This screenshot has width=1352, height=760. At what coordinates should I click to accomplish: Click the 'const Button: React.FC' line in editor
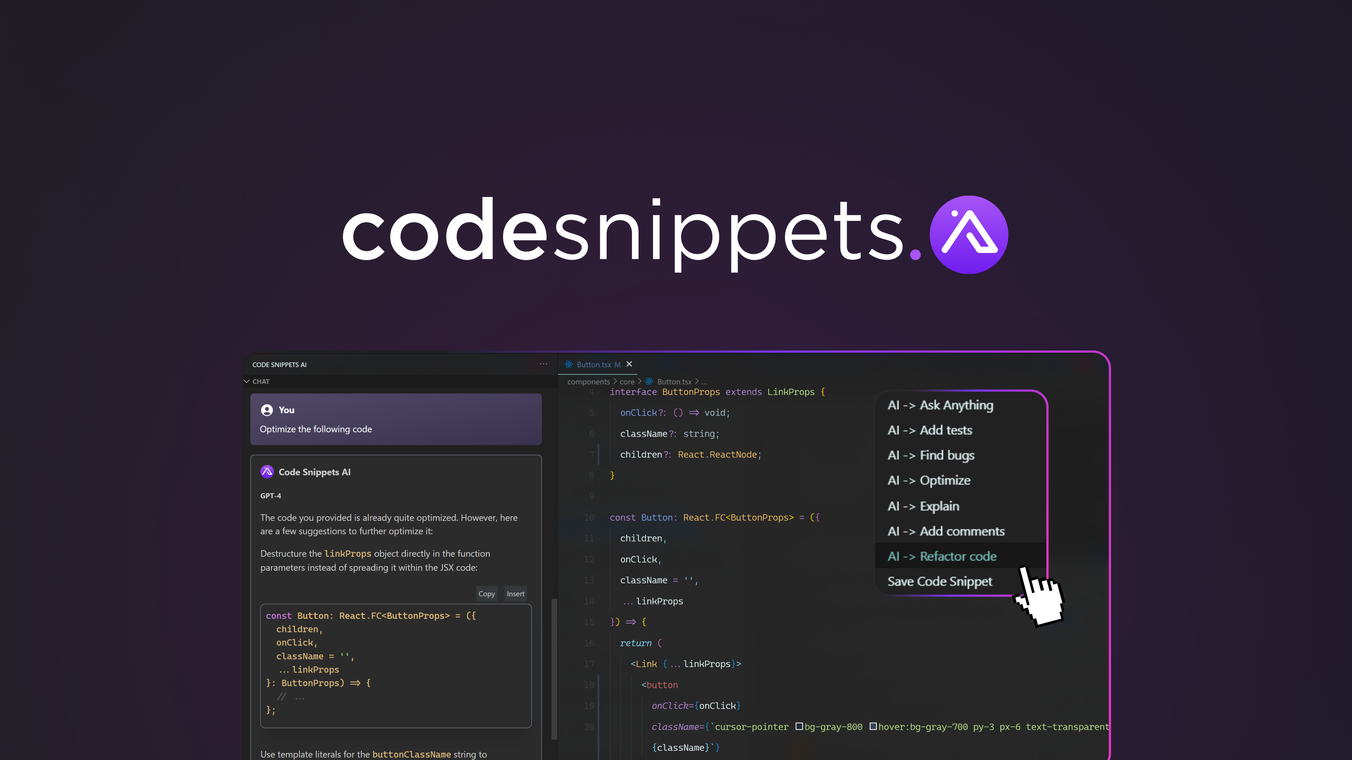click(x=715, y=518)
